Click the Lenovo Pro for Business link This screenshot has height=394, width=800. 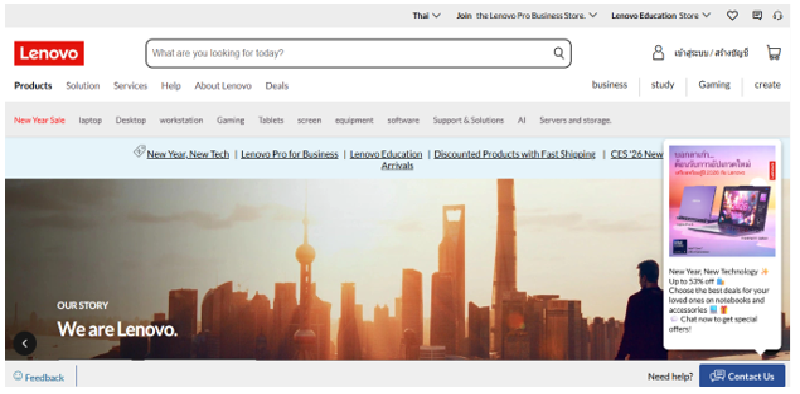tap(290, 154)
